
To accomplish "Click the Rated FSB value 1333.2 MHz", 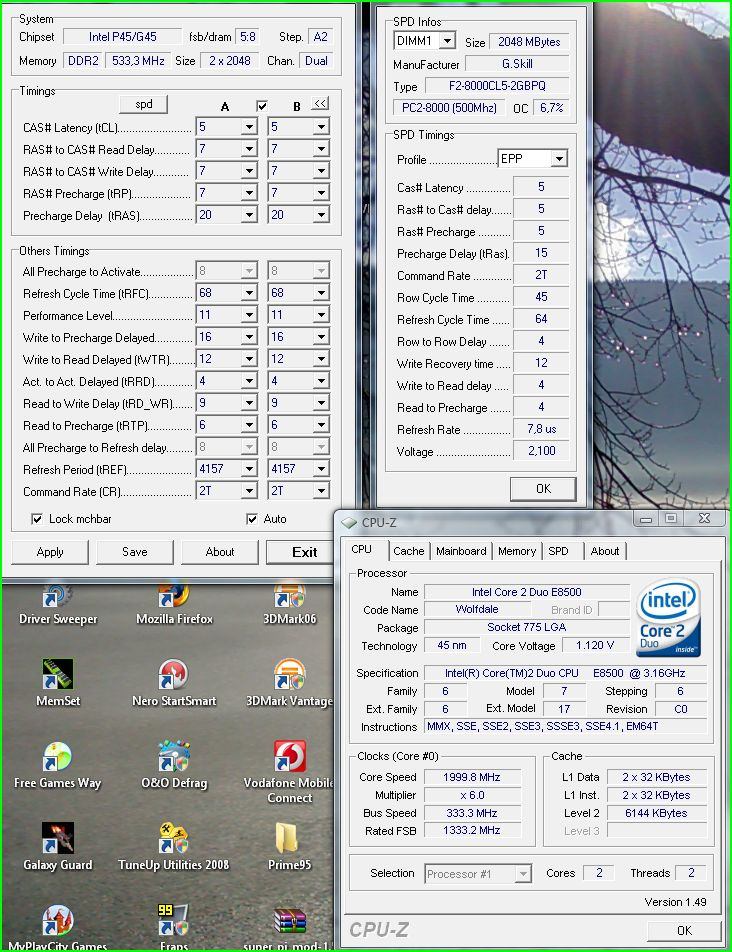I will 472,830.
